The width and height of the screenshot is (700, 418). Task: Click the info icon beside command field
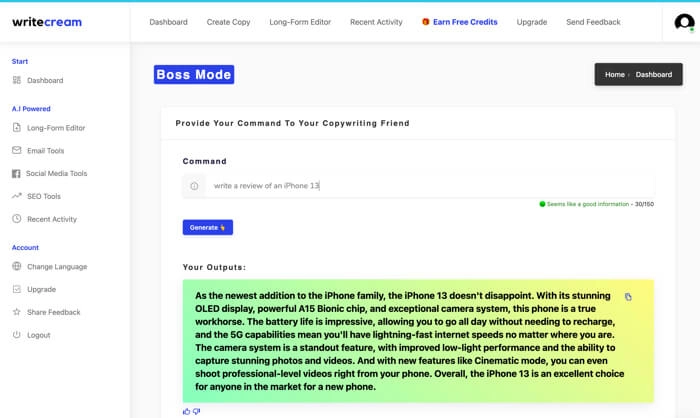pos(194,186)
